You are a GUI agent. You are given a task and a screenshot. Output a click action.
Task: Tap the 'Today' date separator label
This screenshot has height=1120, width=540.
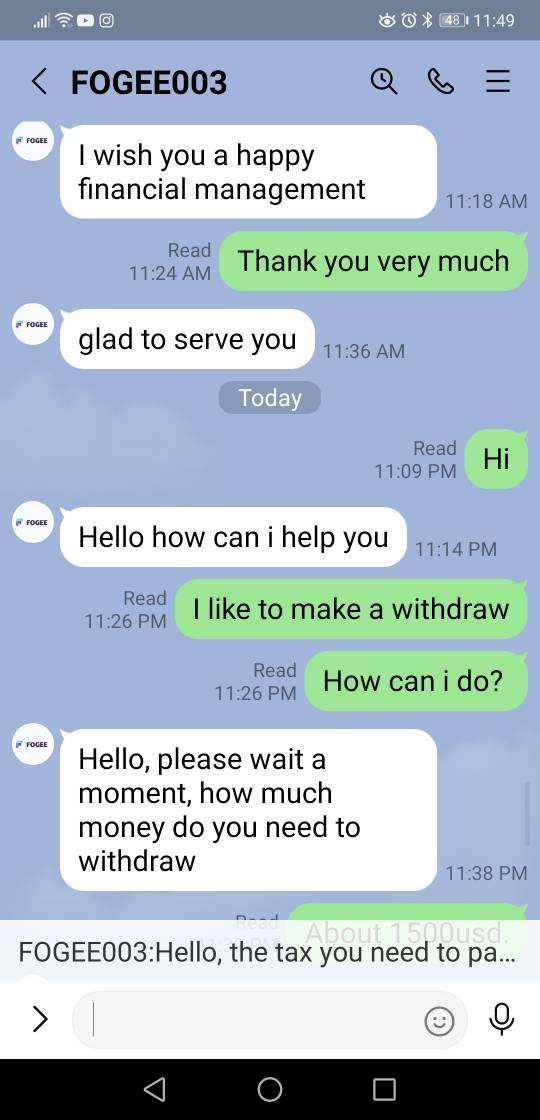(269, 398)
